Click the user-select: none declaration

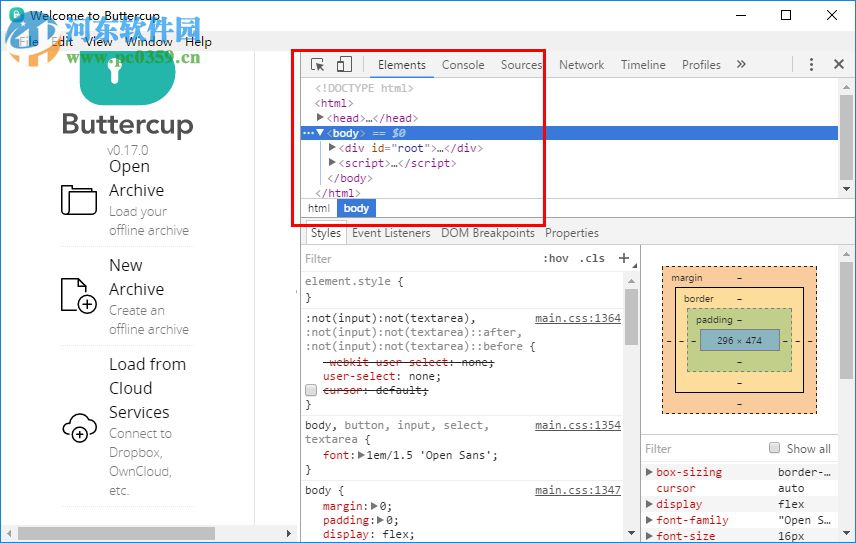click(x=382, y=376)
